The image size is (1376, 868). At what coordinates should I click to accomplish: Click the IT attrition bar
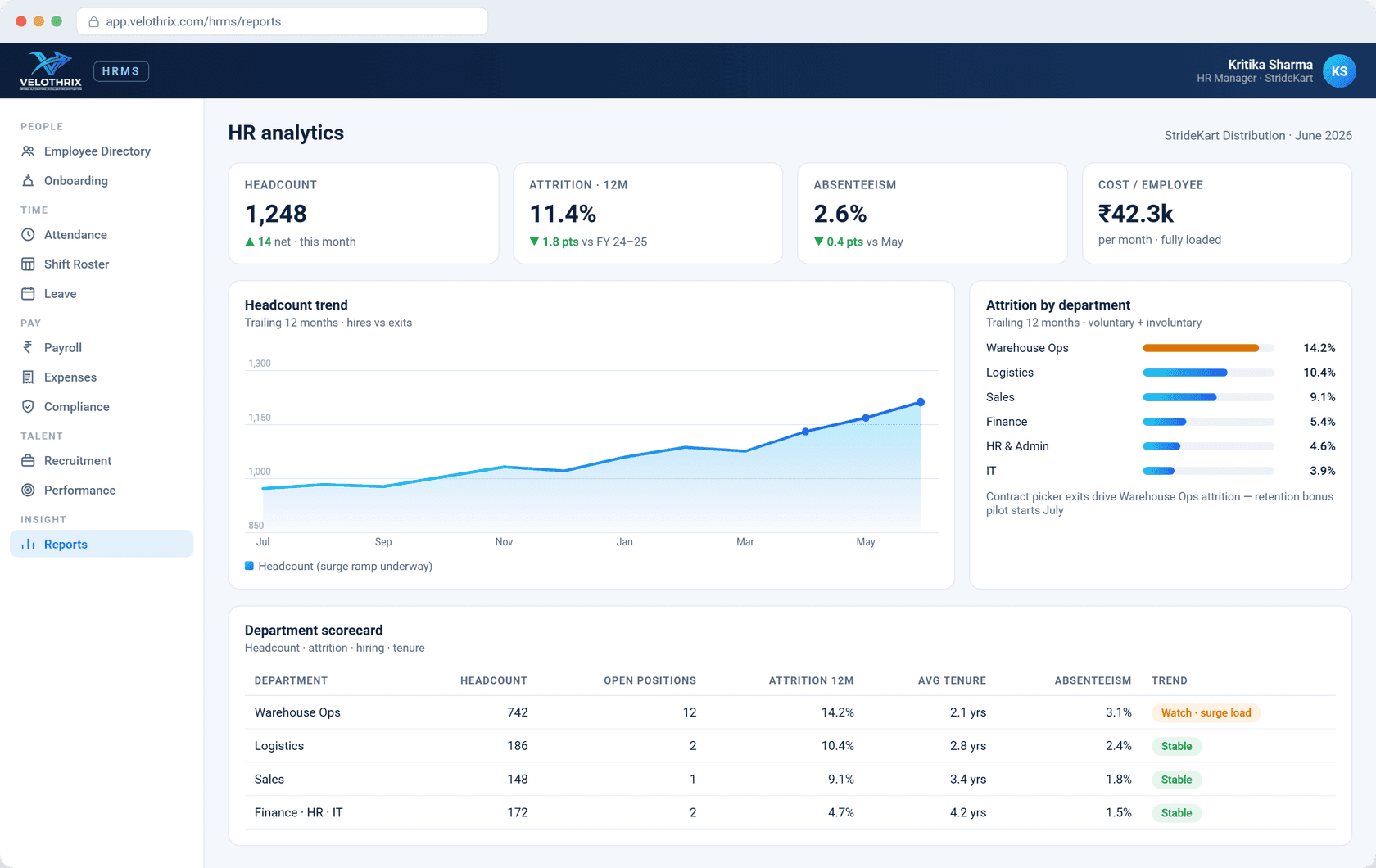pyautogui.click(x=1159, y=471)
